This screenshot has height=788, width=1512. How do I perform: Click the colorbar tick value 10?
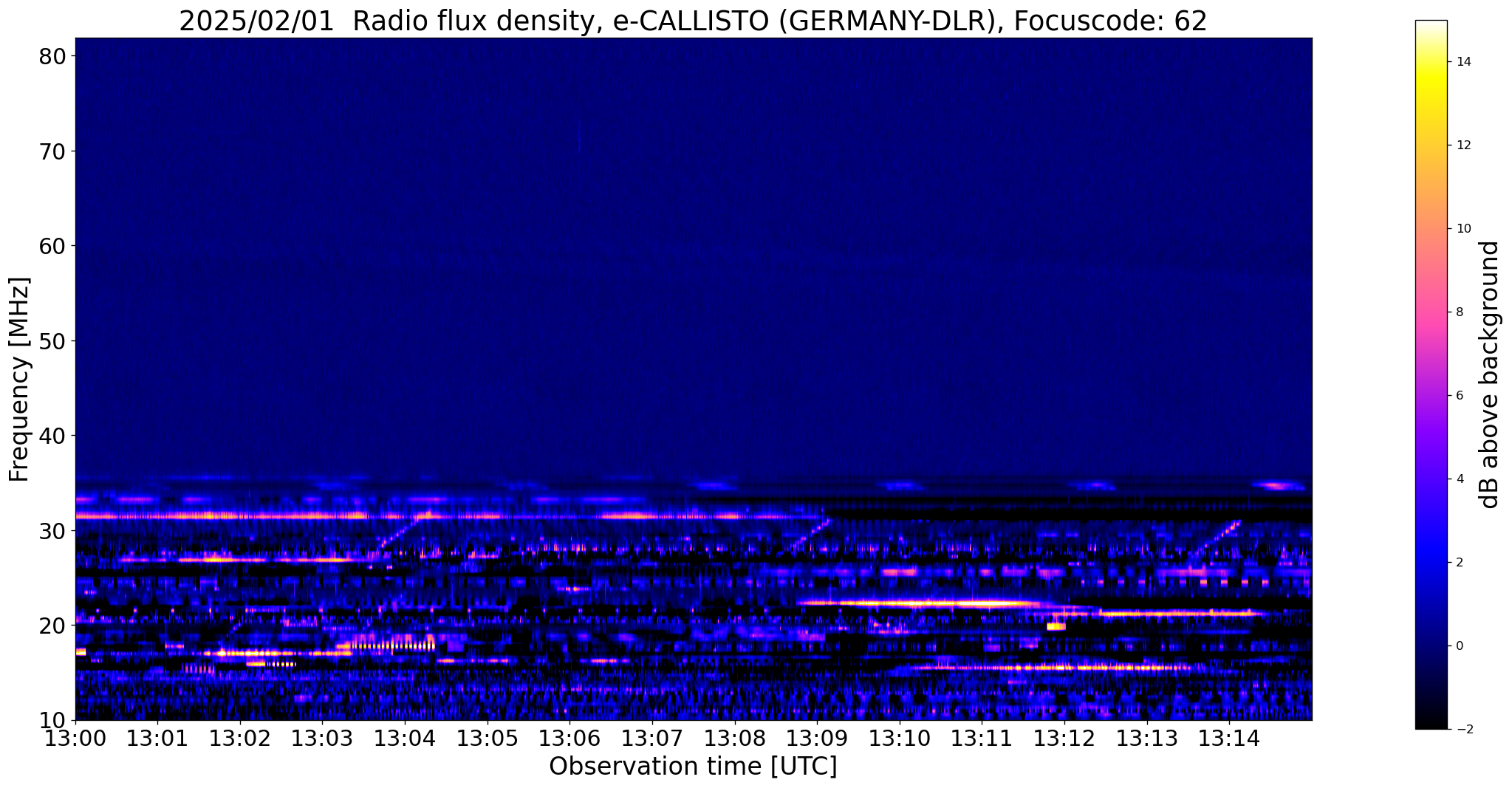coord(1463,229)
